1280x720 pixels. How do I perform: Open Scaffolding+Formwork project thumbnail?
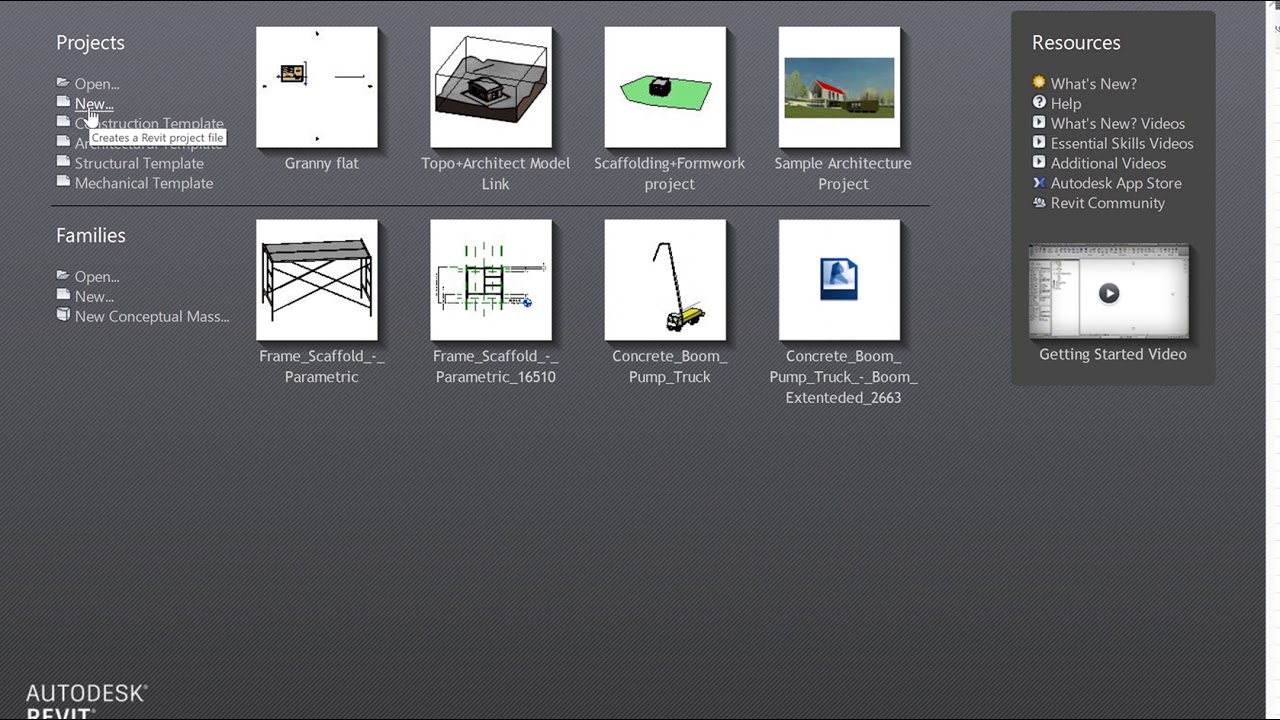click(665, 87)
